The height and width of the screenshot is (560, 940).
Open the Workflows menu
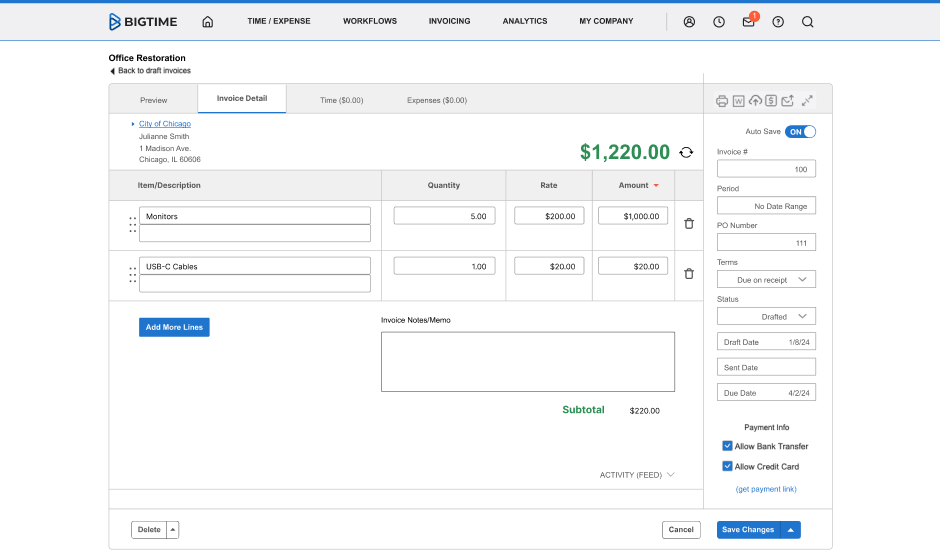click(370, 21)
